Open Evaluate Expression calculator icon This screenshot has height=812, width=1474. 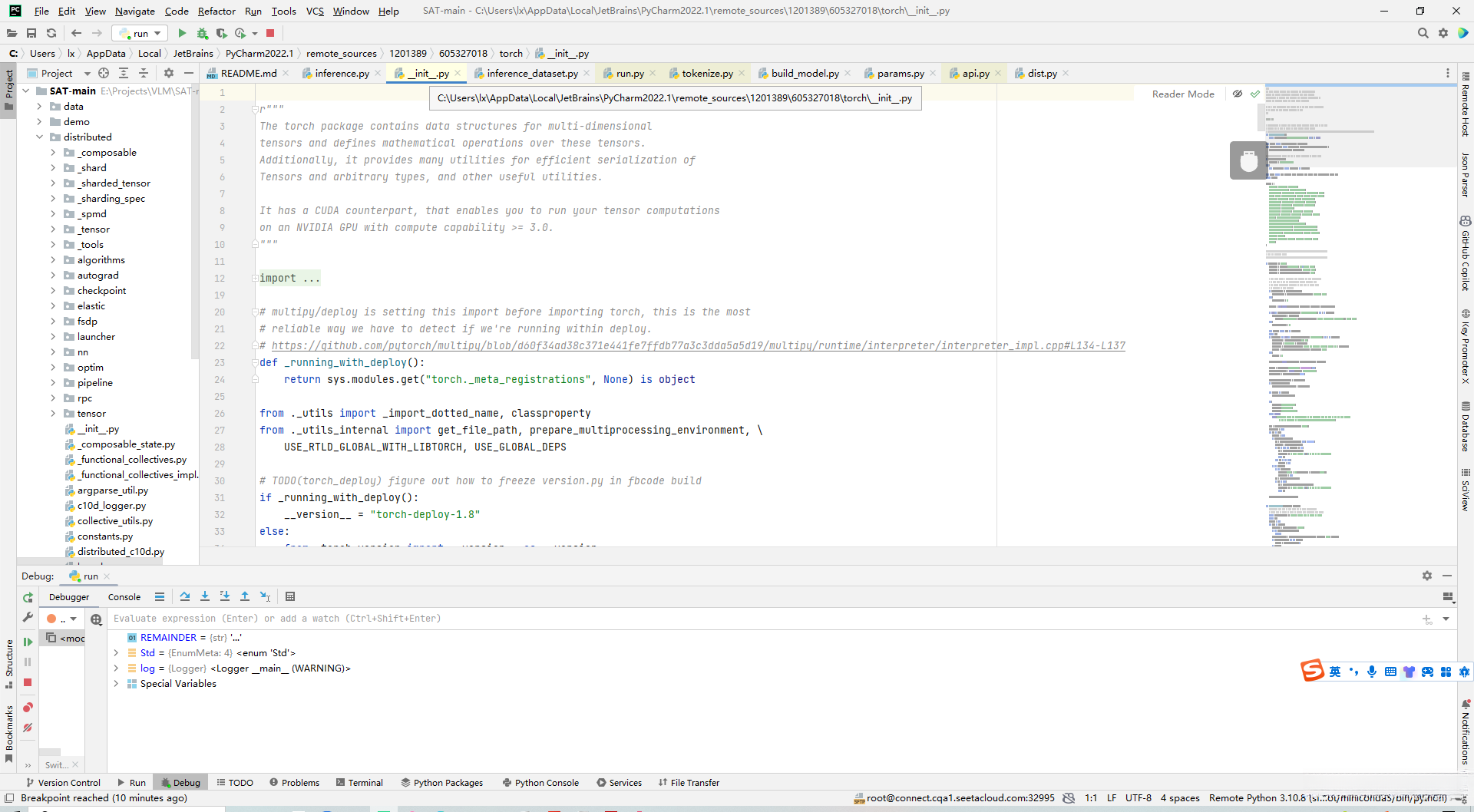point(290,596)
